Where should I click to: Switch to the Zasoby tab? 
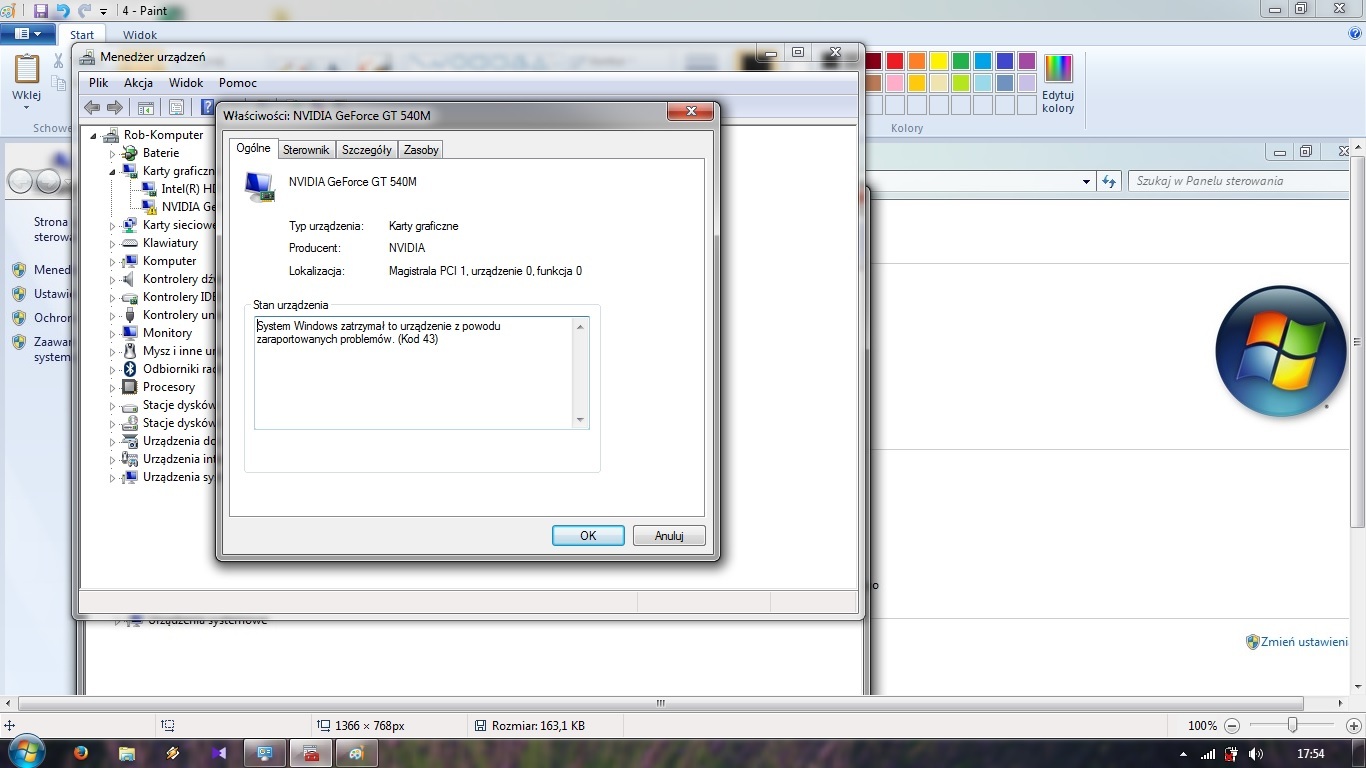421,149
